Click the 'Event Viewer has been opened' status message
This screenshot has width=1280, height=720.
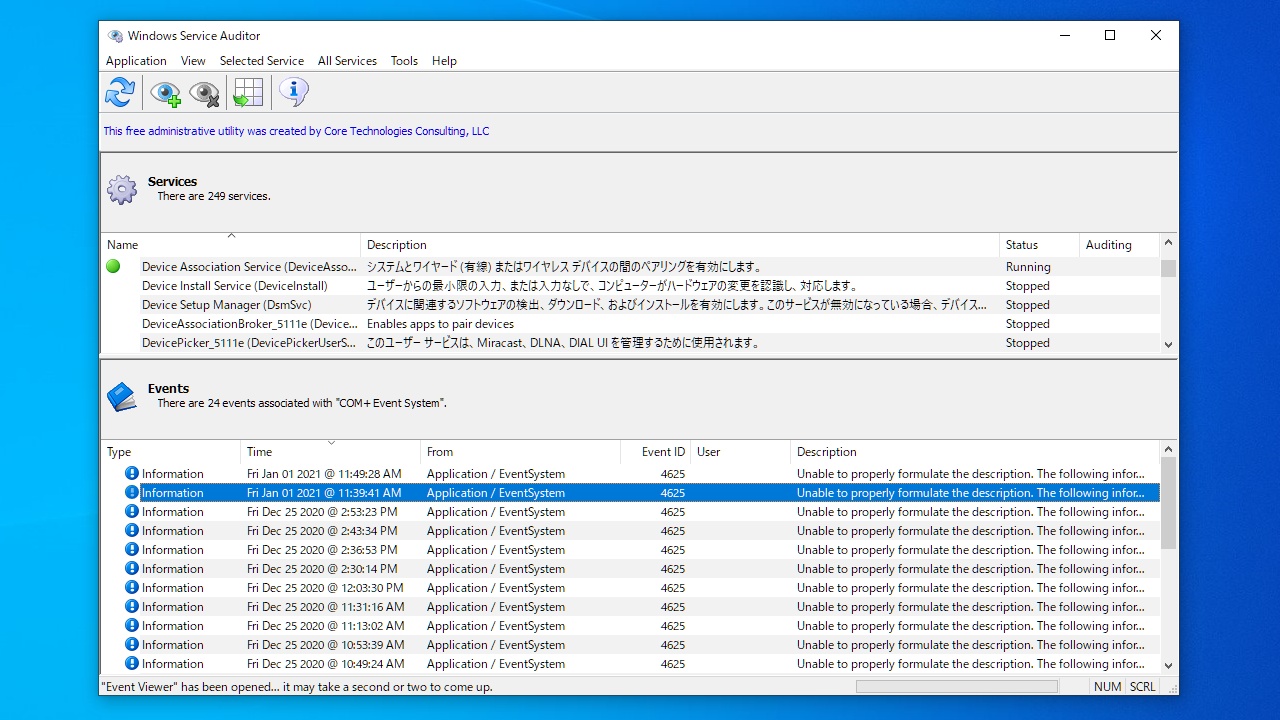[297, 687]
